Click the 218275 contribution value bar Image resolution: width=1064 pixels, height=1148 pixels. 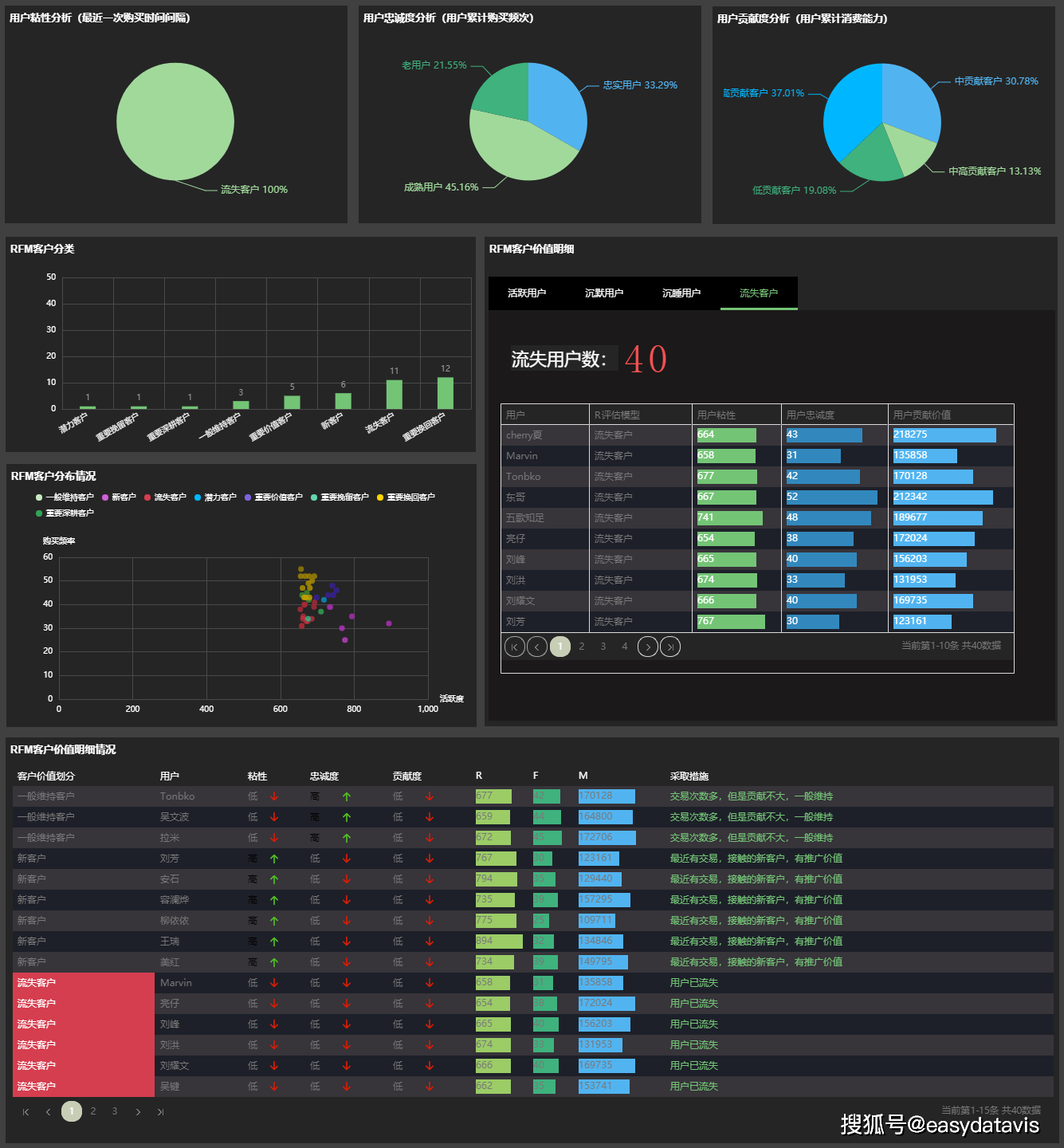[944, 435]
